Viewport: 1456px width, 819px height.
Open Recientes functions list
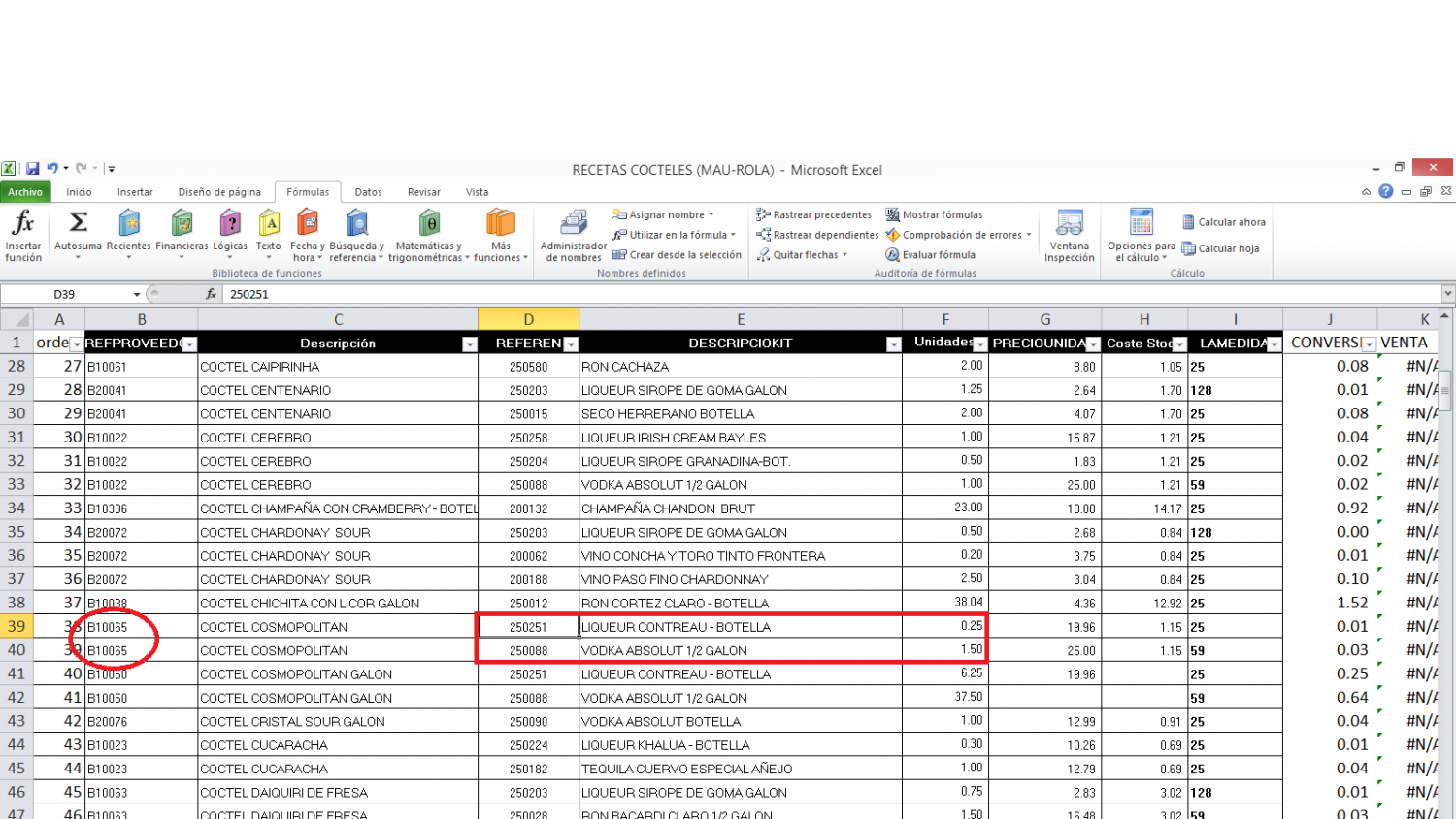coord(129,234)
